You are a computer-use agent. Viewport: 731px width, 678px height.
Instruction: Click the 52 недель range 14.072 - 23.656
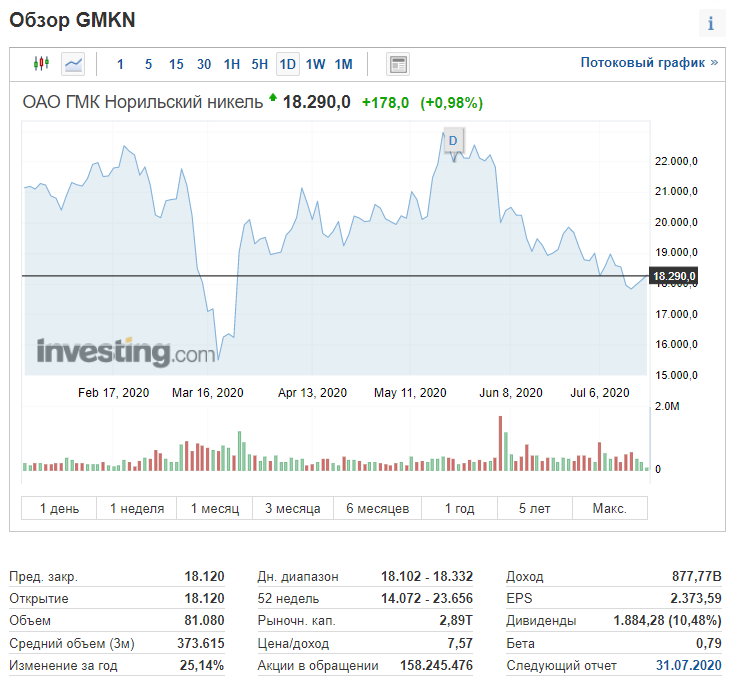[x=427, y=598]
